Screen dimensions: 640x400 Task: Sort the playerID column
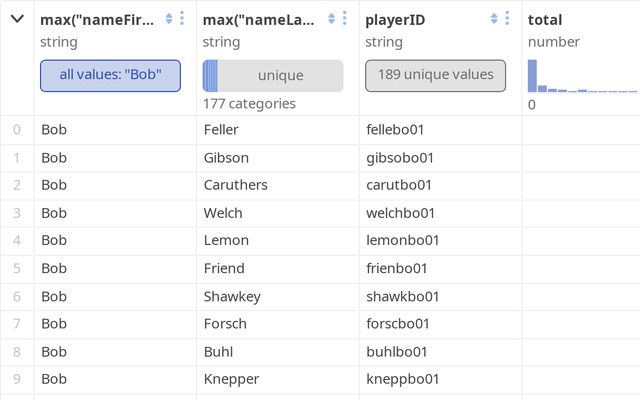(494, 19)
